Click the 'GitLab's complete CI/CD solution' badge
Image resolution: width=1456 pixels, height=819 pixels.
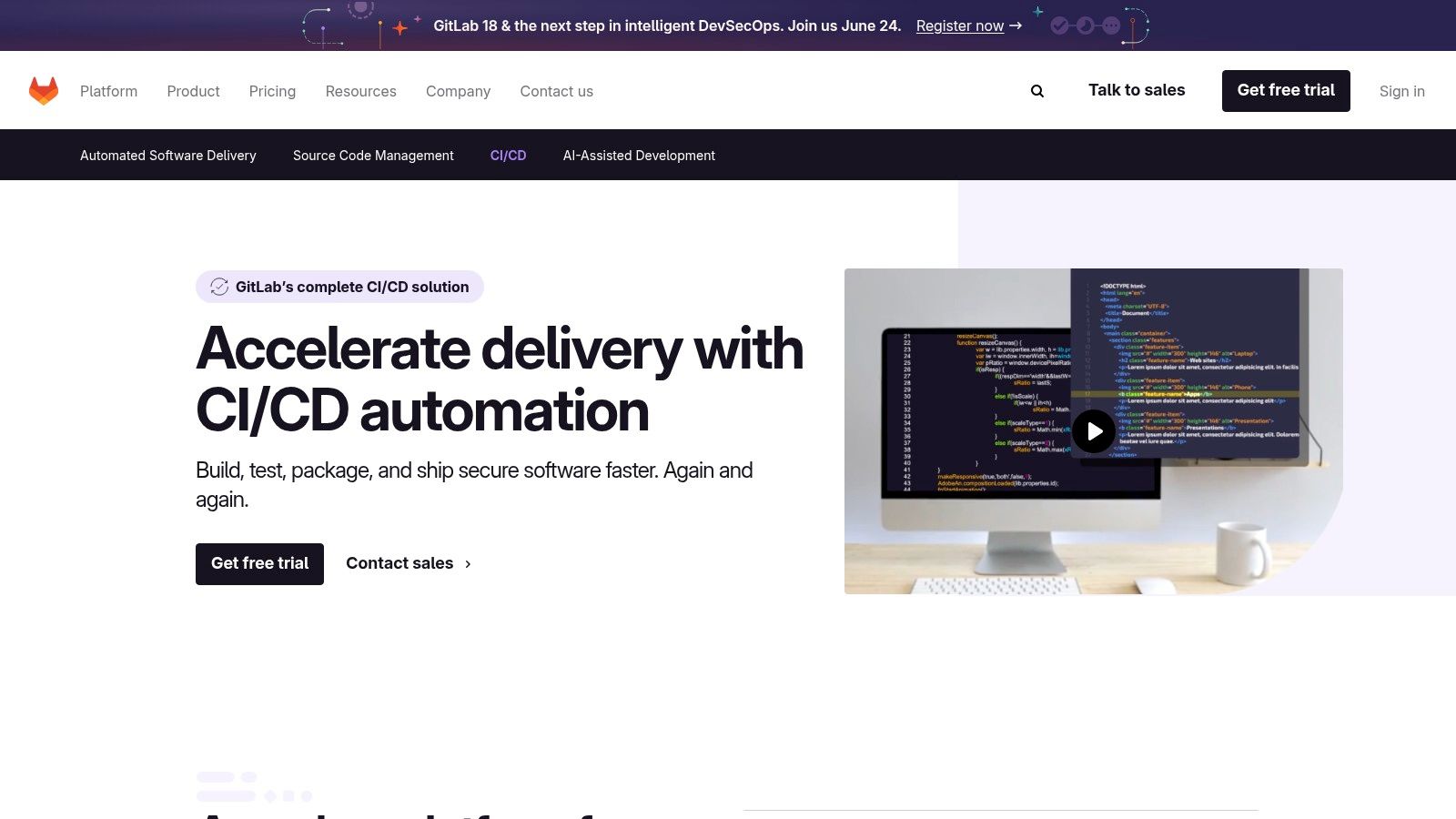pos(339,287)
